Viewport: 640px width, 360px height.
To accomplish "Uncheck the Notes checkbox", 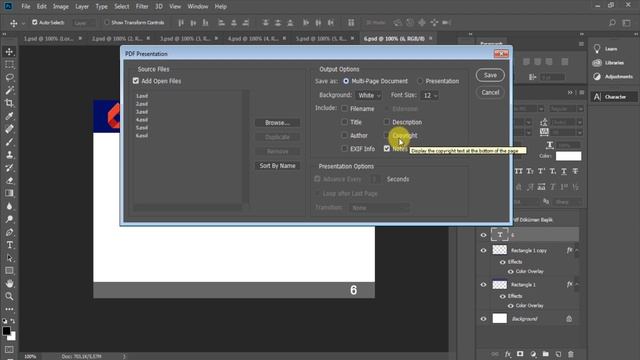I will point(387,149).
